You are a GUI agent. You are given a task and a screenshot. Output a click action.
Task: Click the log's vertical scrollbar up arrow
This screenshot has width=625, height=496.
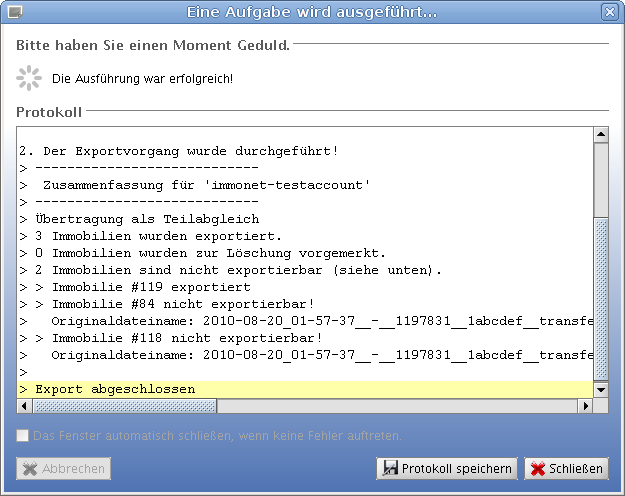(601, 134)
